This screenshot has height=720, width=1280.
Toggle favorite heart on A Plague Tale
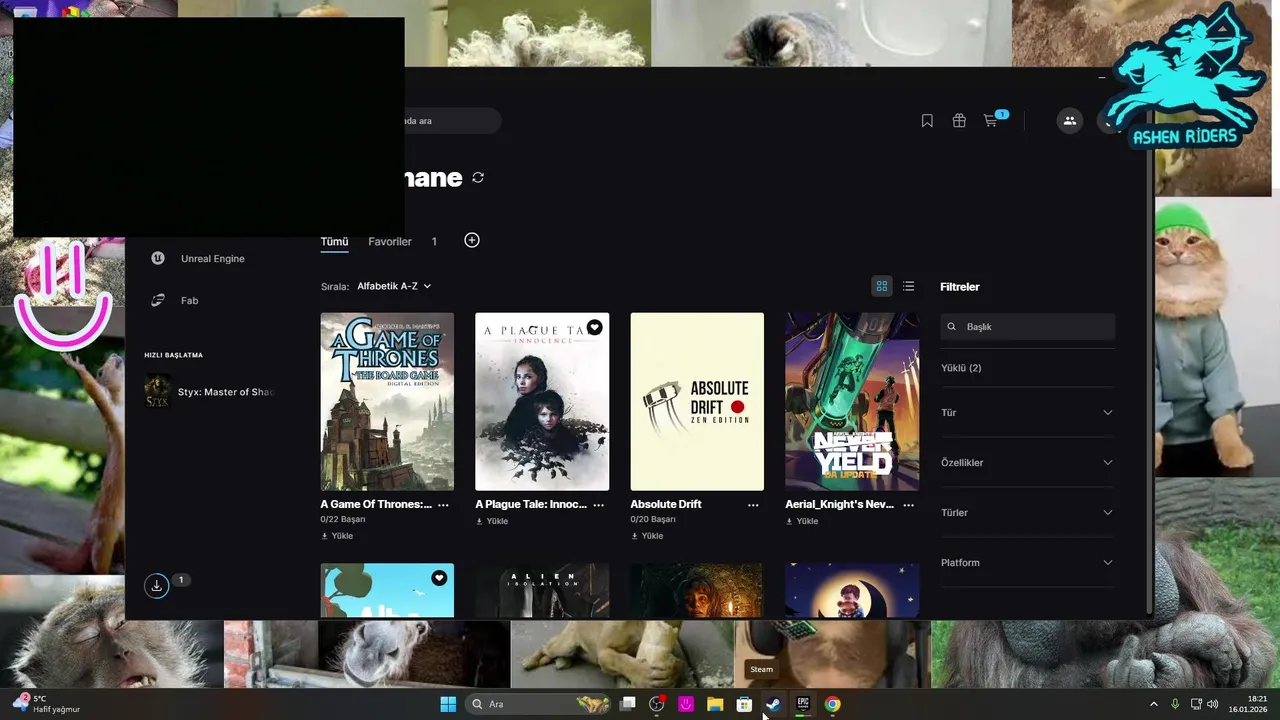[594, 327]
